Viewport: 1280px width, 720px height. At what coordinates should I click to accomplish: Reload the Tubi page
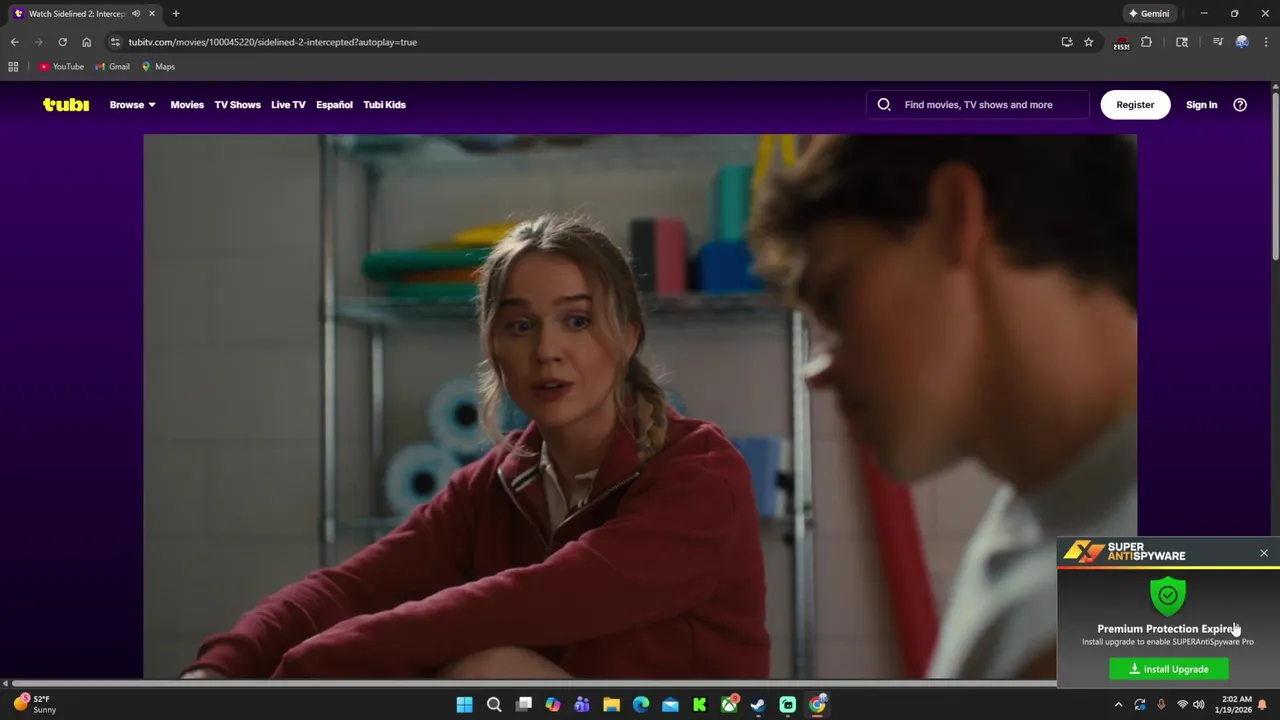62,42
